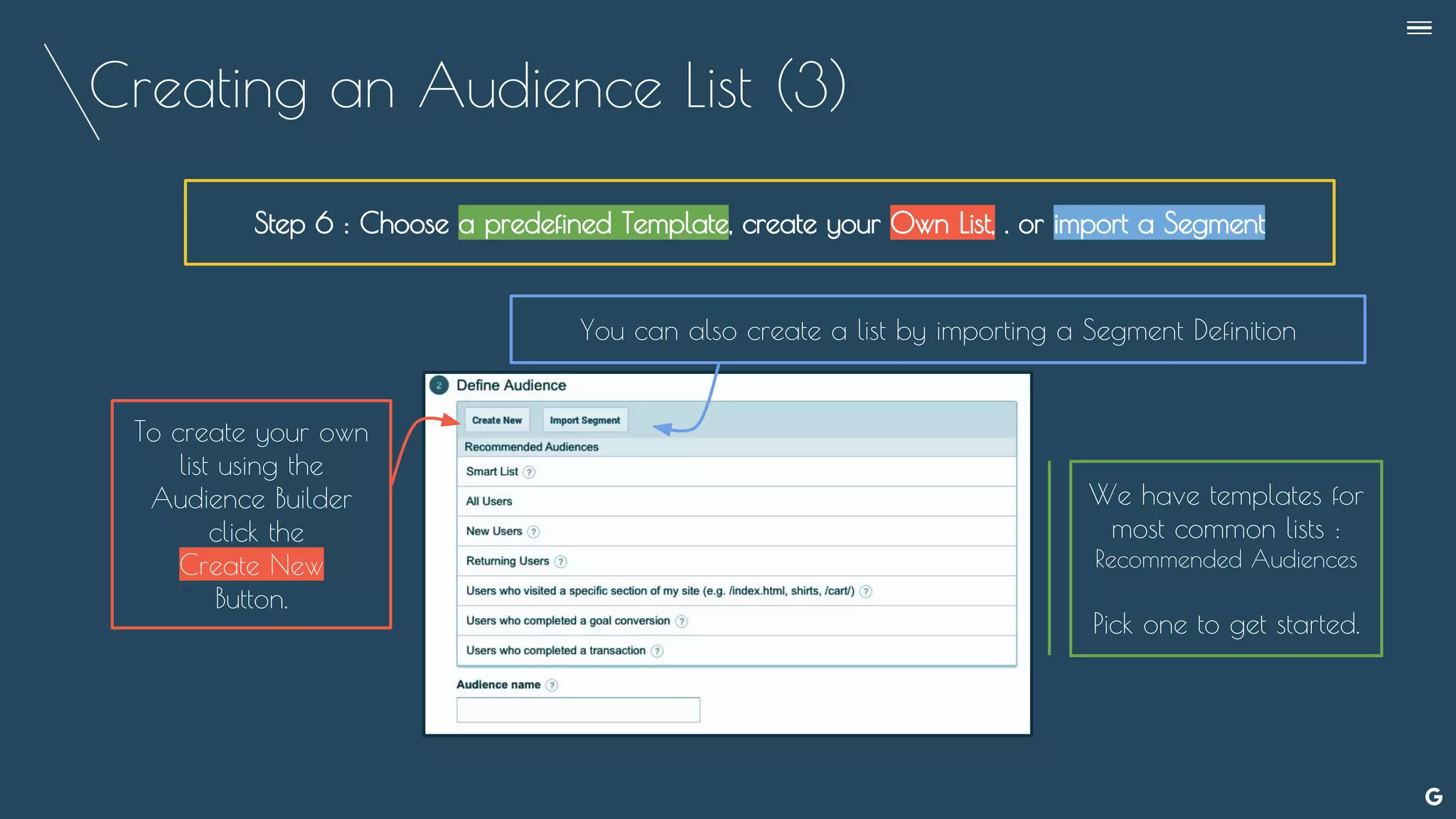Select the All Users audience row
The image size is (1456, 819).
pyautogui.click(x=737, y=501)
